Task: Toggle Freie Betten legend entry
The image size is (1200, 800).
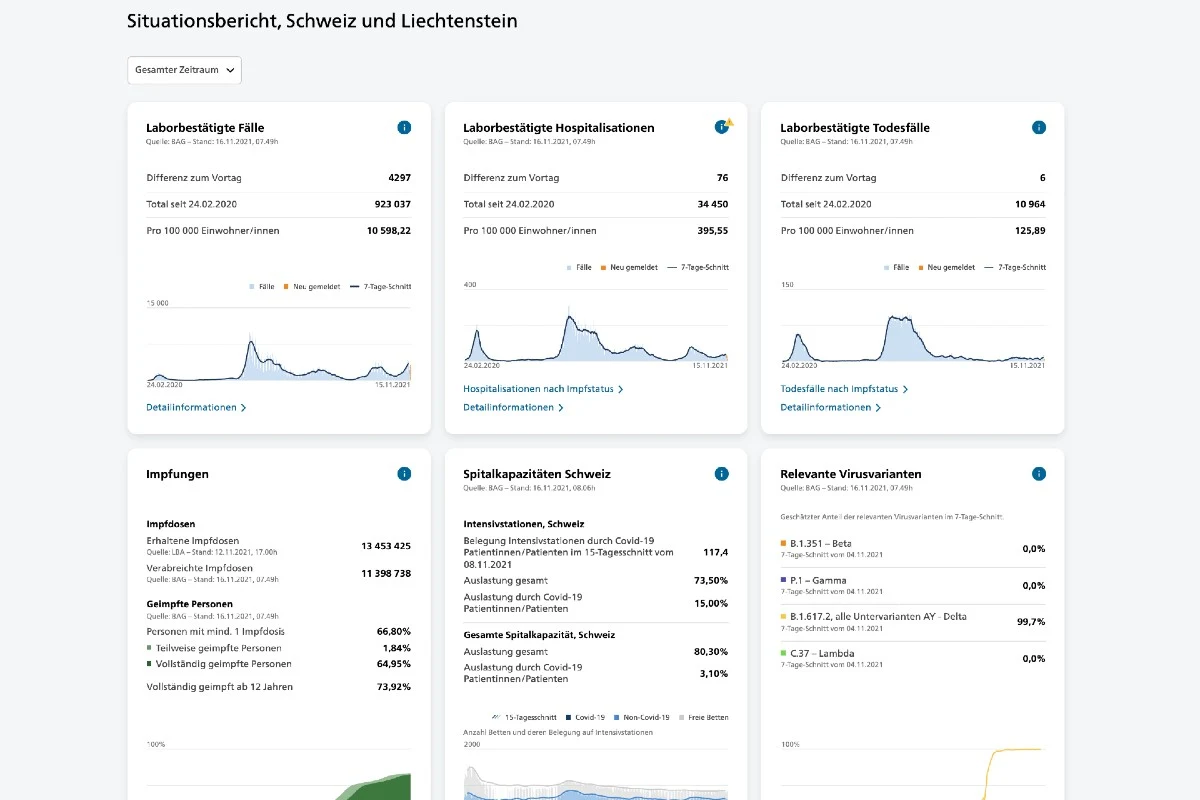Action: [704, 717]
